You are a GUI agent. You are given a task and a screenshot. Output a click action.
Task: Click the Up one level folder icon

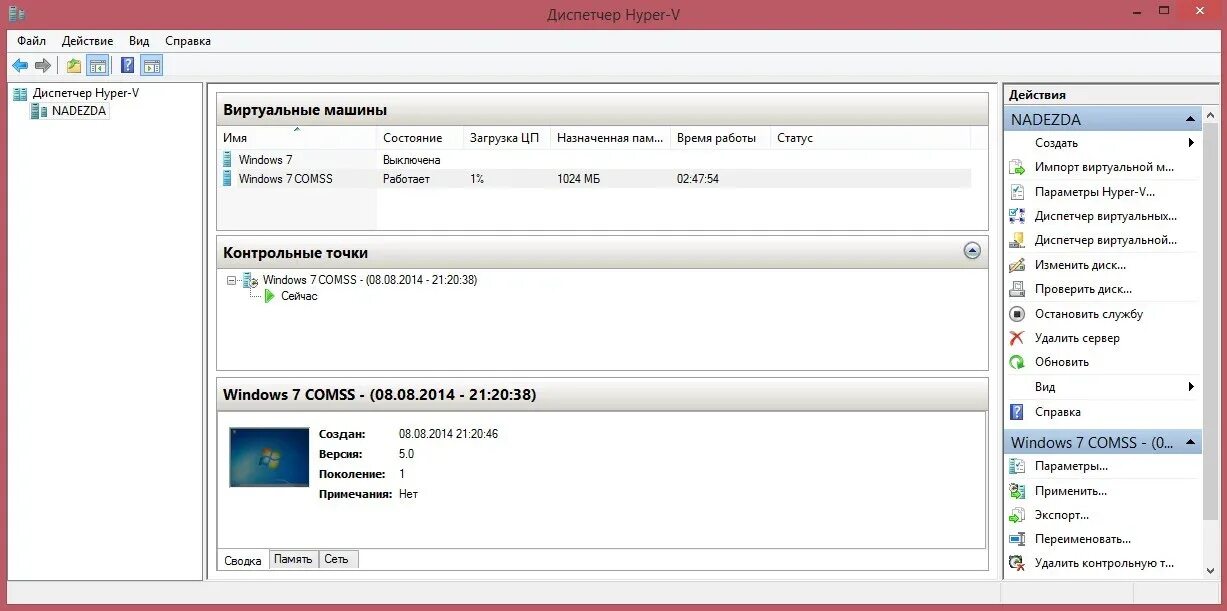[74, 66]
